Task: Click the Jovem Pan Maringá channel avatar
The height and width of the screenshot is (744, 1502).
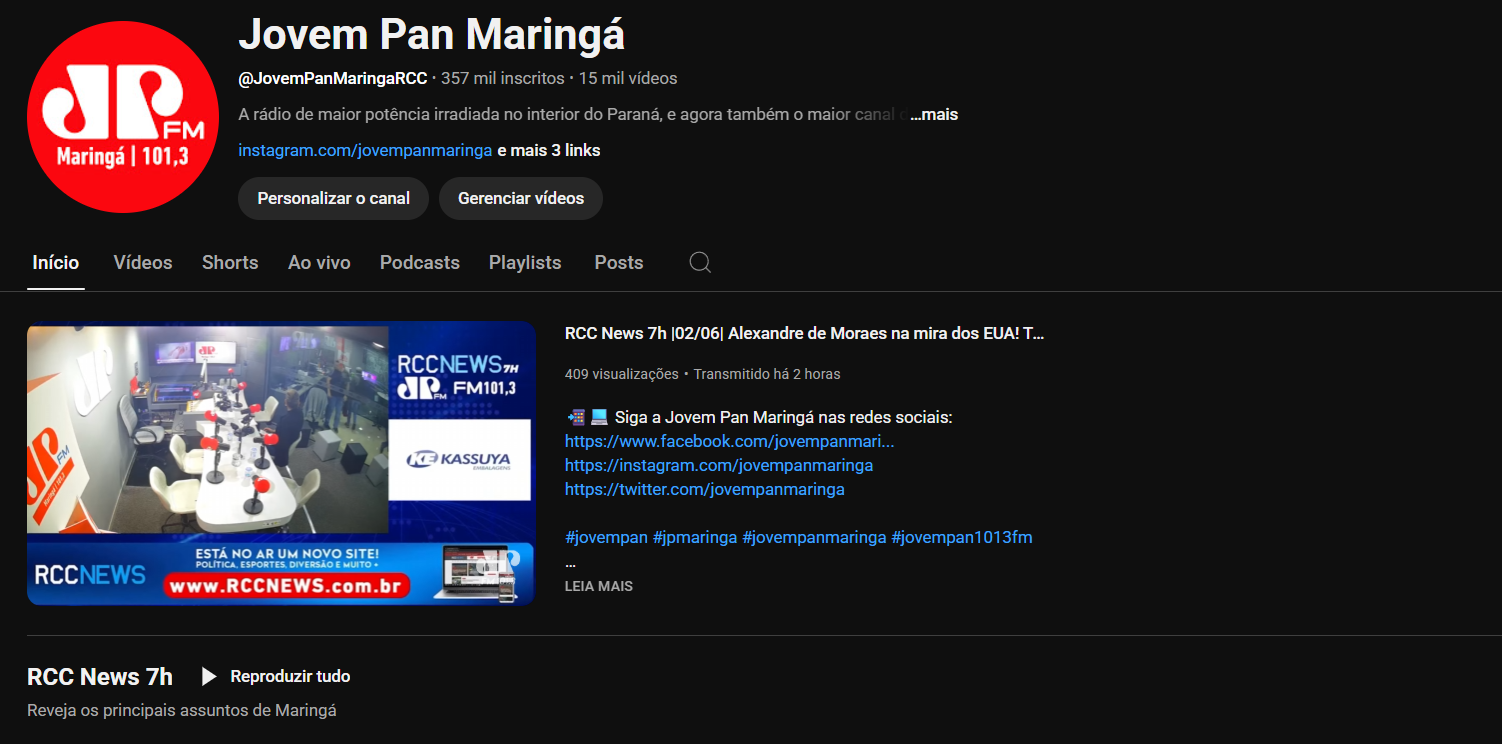Action: pyautogui.click(x=123, y=117)
